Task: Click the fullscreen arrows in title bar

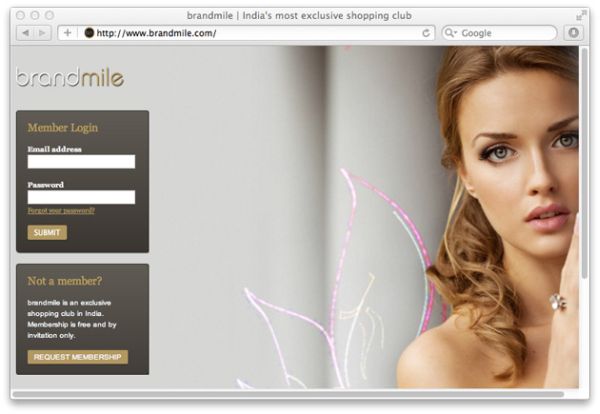Action: pyautogui.click(x=581, y=16)
